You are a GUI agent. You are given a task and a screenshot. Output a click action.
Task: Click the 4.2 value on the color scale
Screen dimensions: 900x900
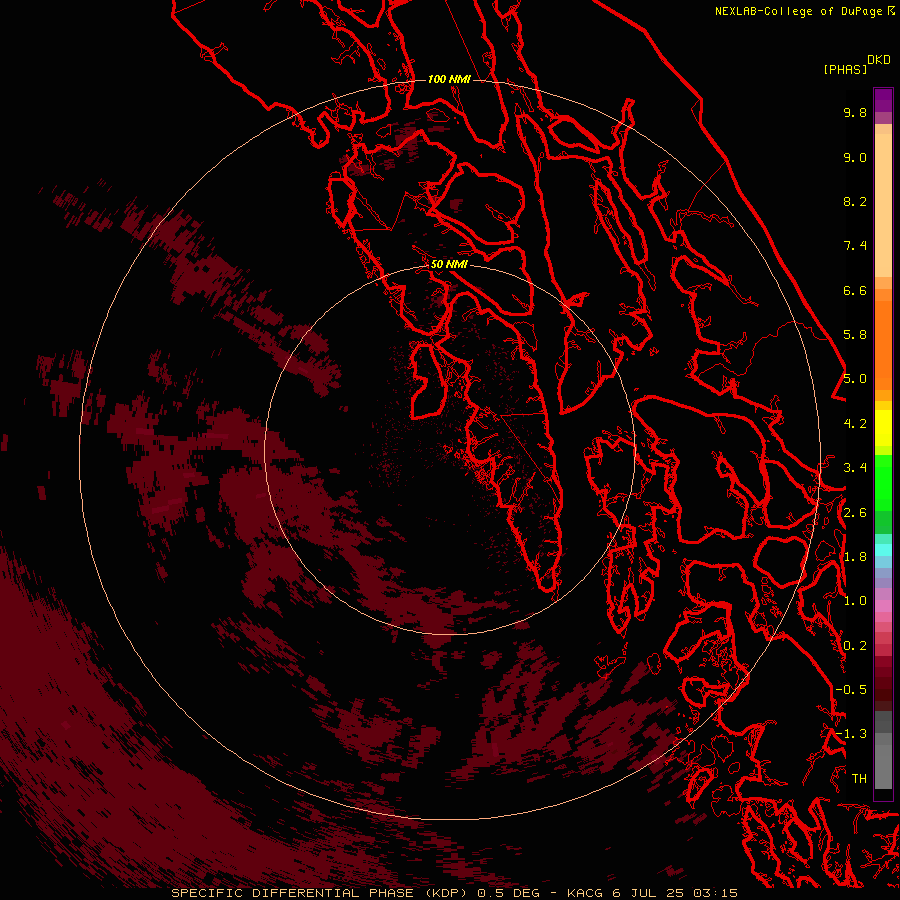coord(855,424)
